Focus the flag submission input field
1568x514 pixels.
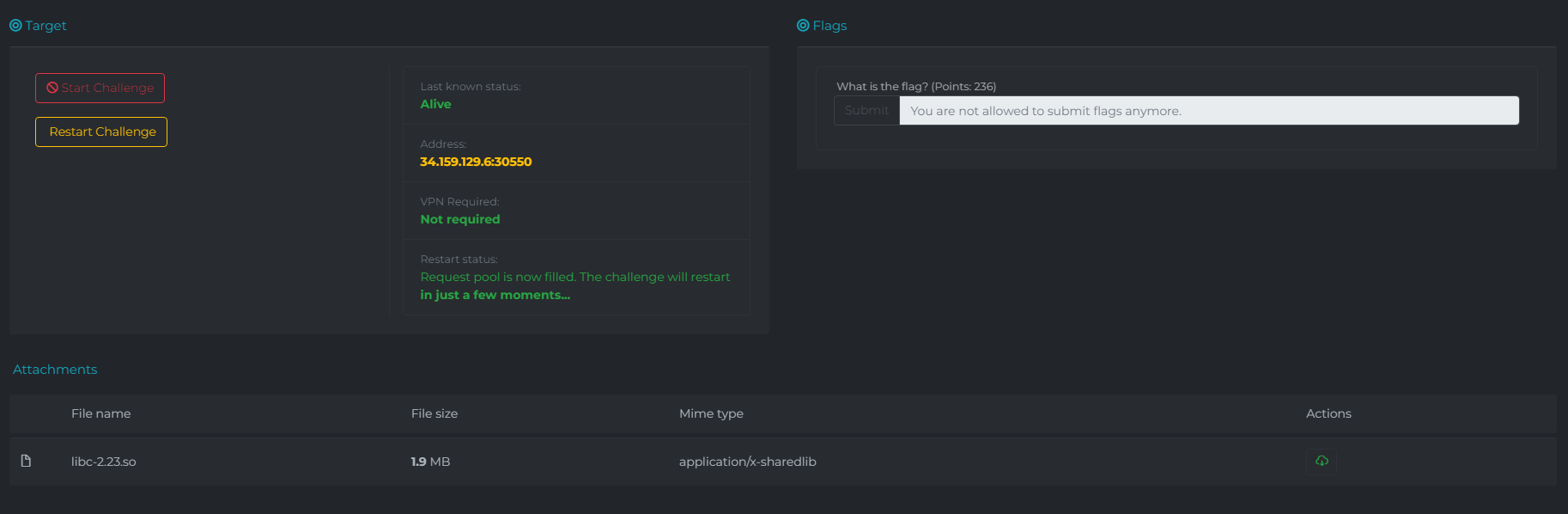1208,111
